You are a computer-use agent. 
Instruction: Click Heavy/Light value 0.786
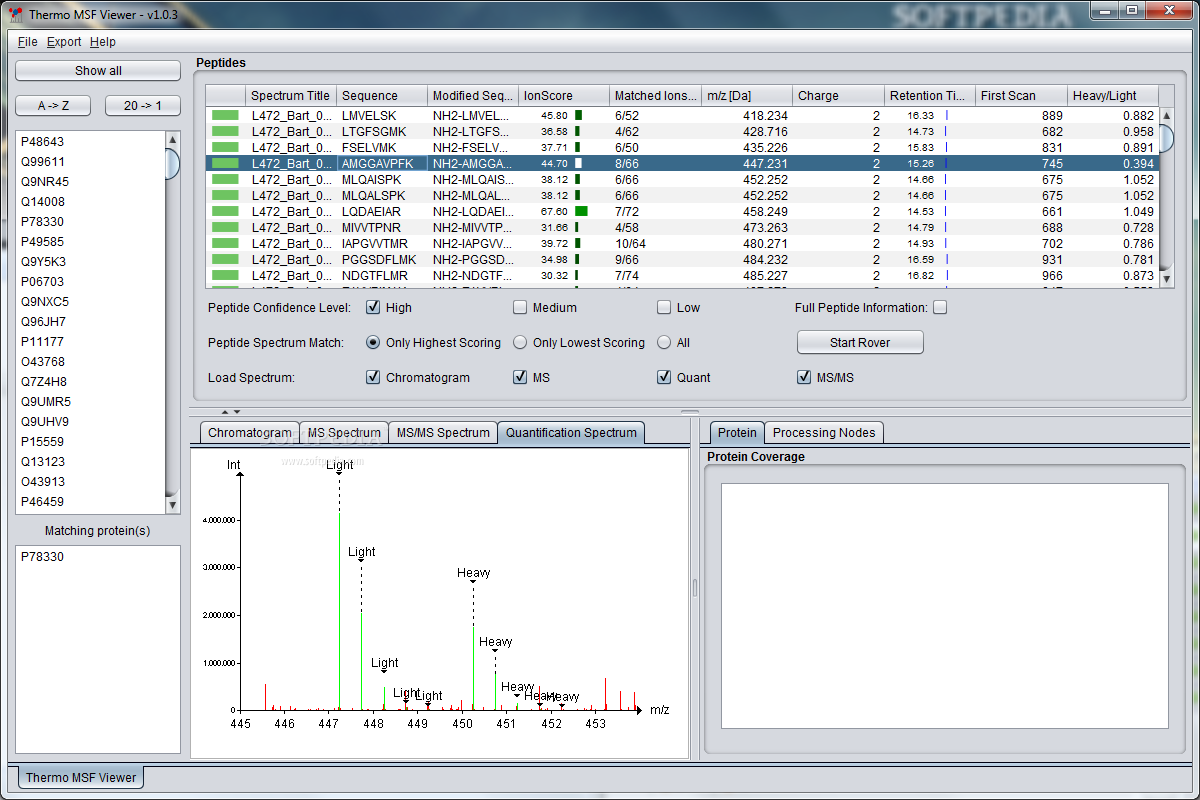[1138, 243]
